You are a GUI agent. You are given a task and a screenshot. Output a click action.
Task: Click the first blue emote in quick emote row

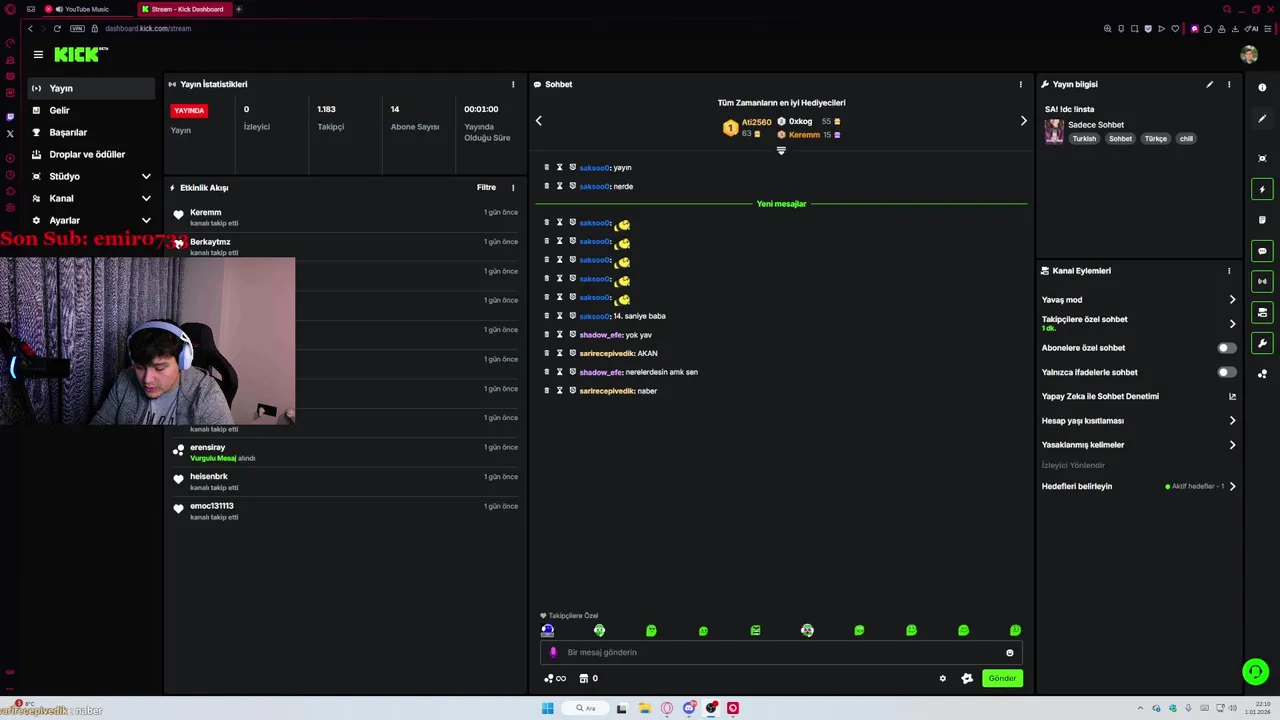pos(547,631)
